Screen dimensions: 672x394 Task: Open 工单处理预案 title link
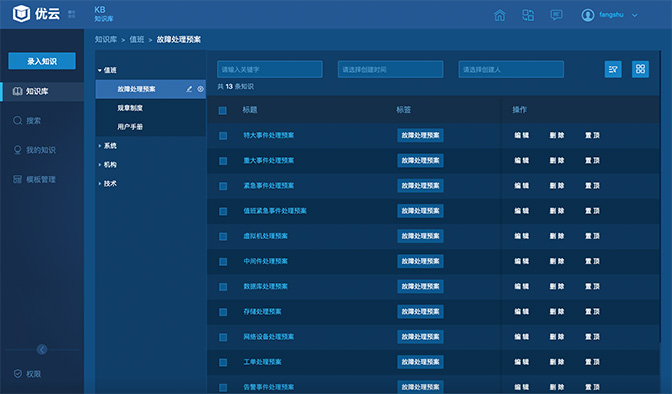tap(262, 362)
